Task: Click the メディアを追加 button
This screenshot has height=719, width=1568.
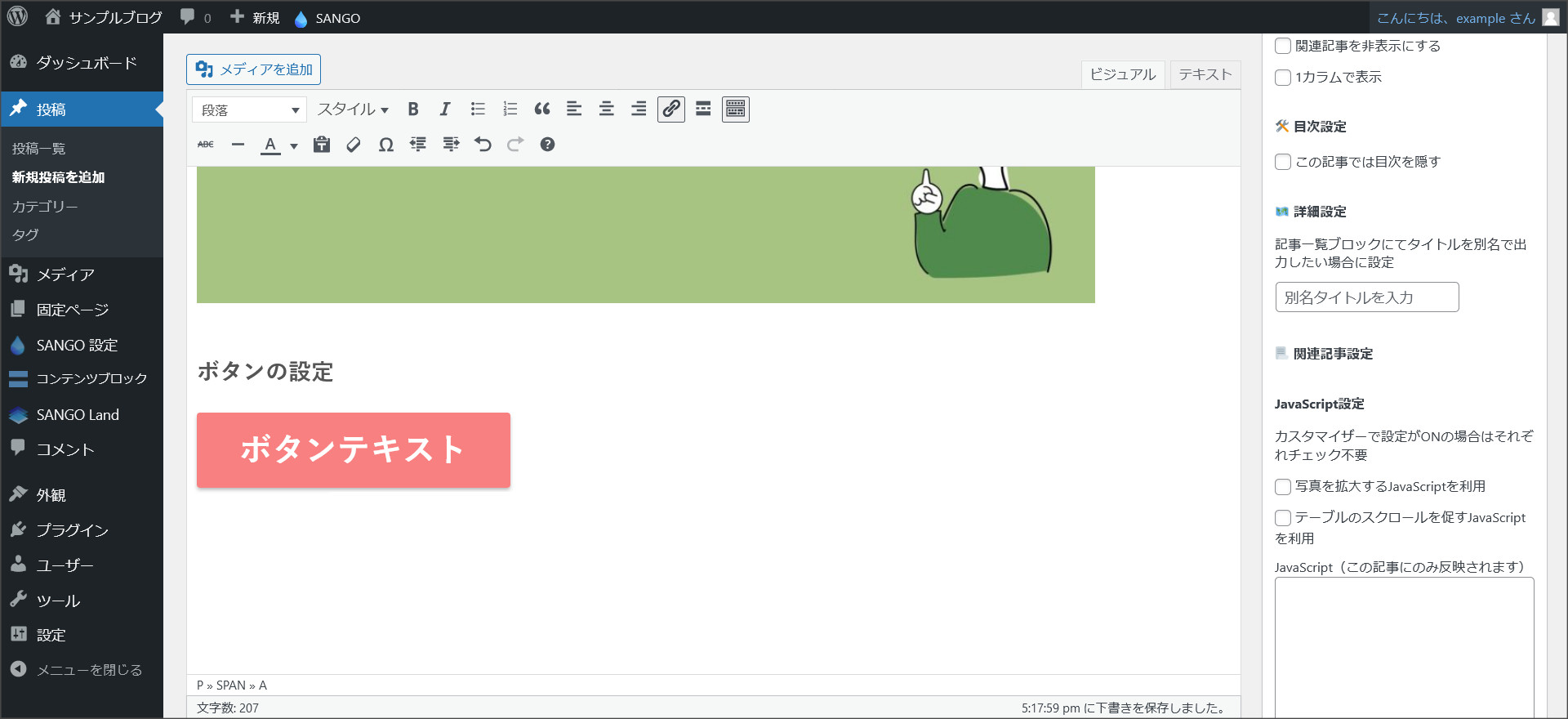Action: (x=254, y=69)
